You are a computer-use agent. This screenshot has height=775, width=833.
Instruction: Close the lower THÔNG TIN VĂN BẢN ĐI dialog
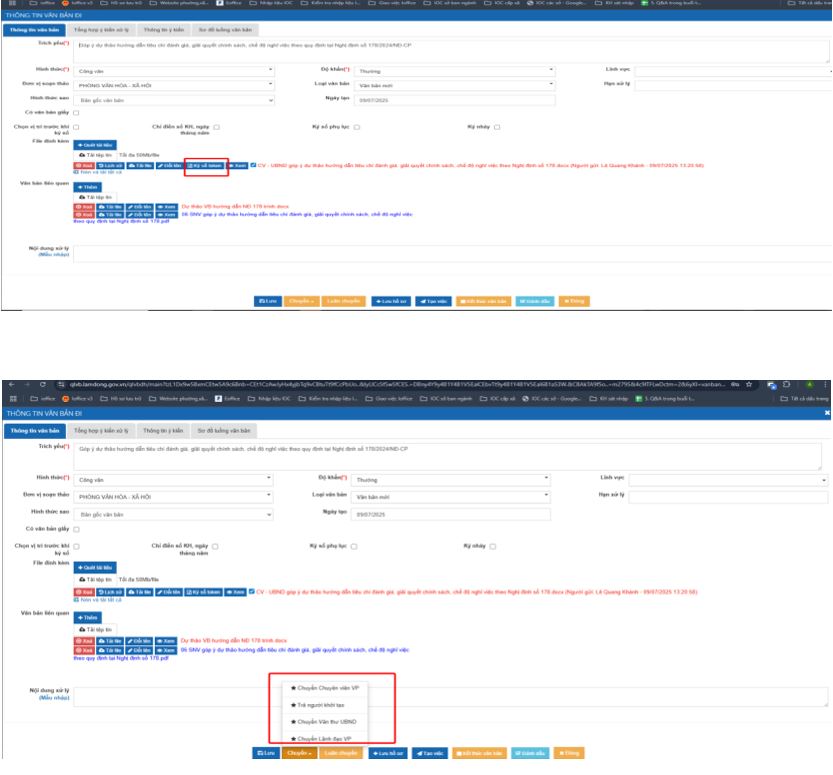click(826, 413)
